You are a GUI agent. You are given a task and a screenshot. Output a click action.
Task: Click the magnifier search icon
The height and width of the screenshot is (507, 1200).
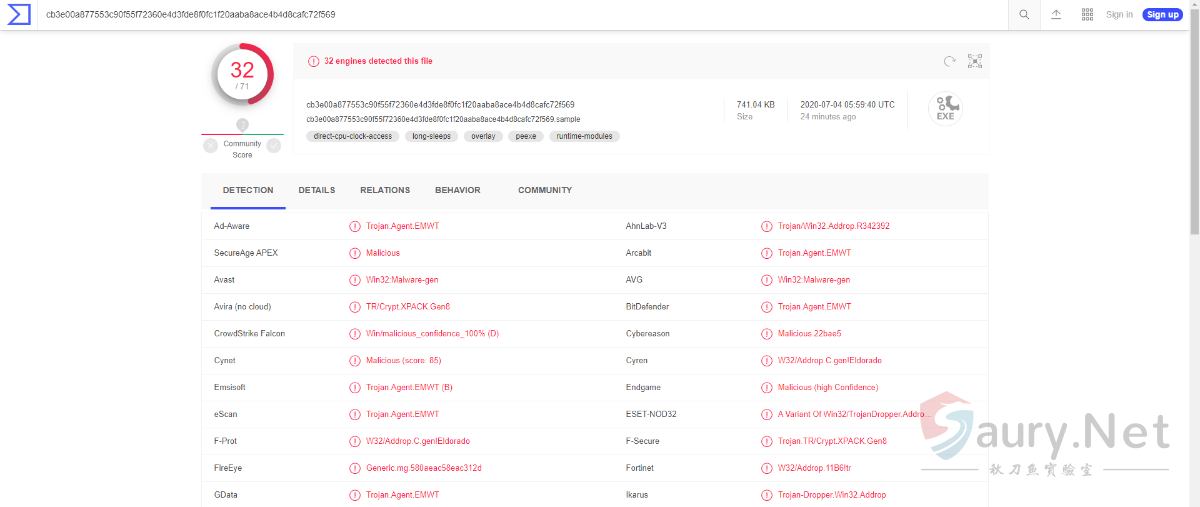pyautogui.click(x=1024, y=14)
